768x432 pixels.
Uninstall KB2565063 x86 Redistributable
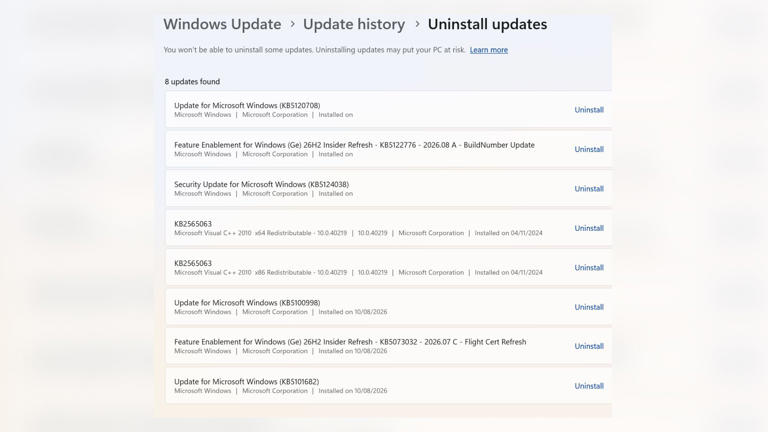[589, 267]
